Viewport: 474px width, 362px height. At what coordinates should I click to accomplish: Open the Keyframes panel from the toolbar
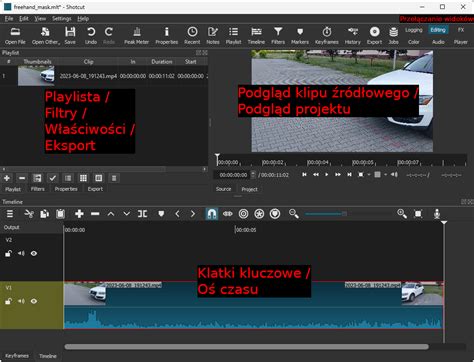327,36
